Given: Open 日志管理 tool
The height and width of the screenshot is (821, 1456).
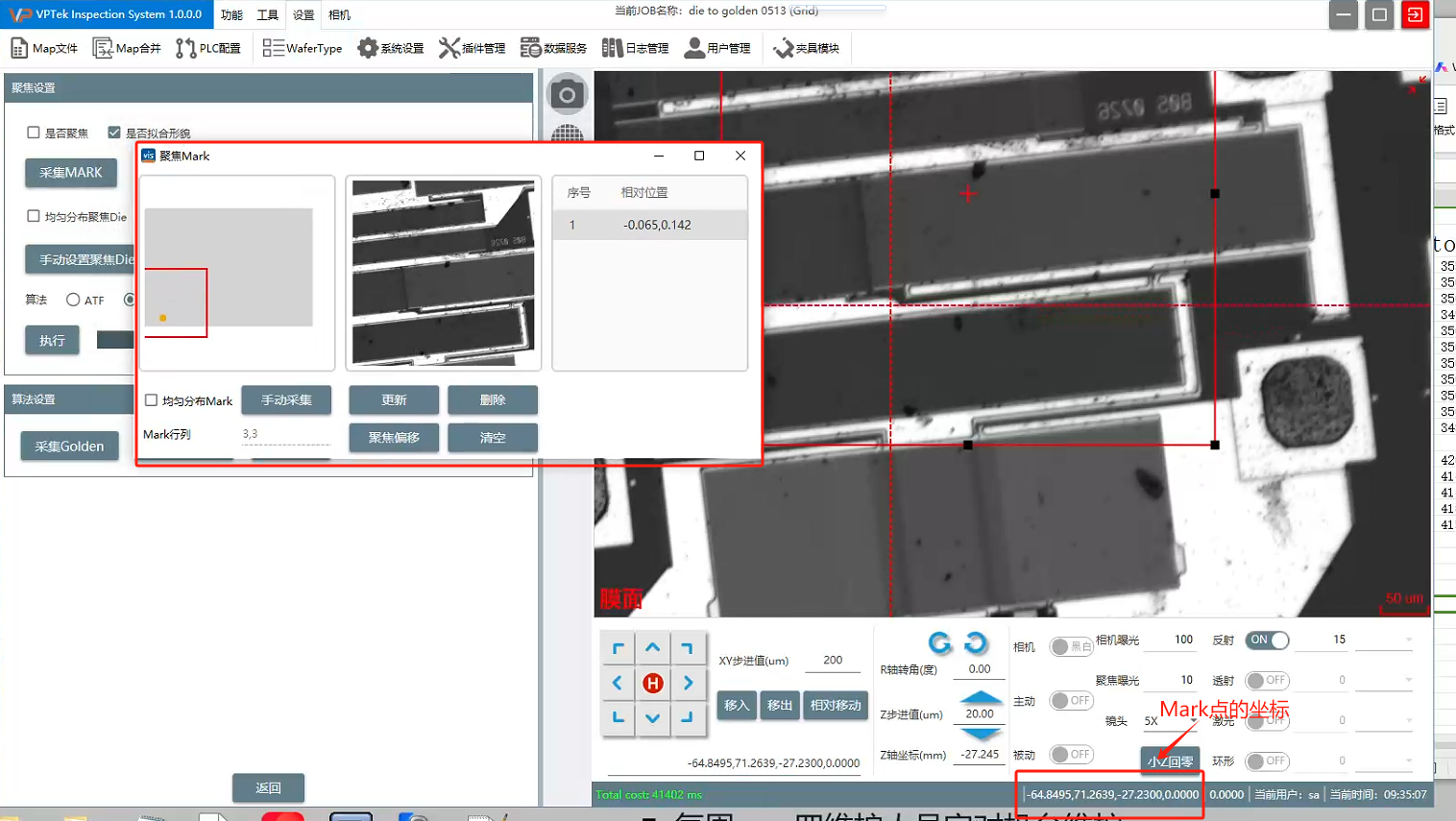Looking at the screenshot, I should pos(635,48).
